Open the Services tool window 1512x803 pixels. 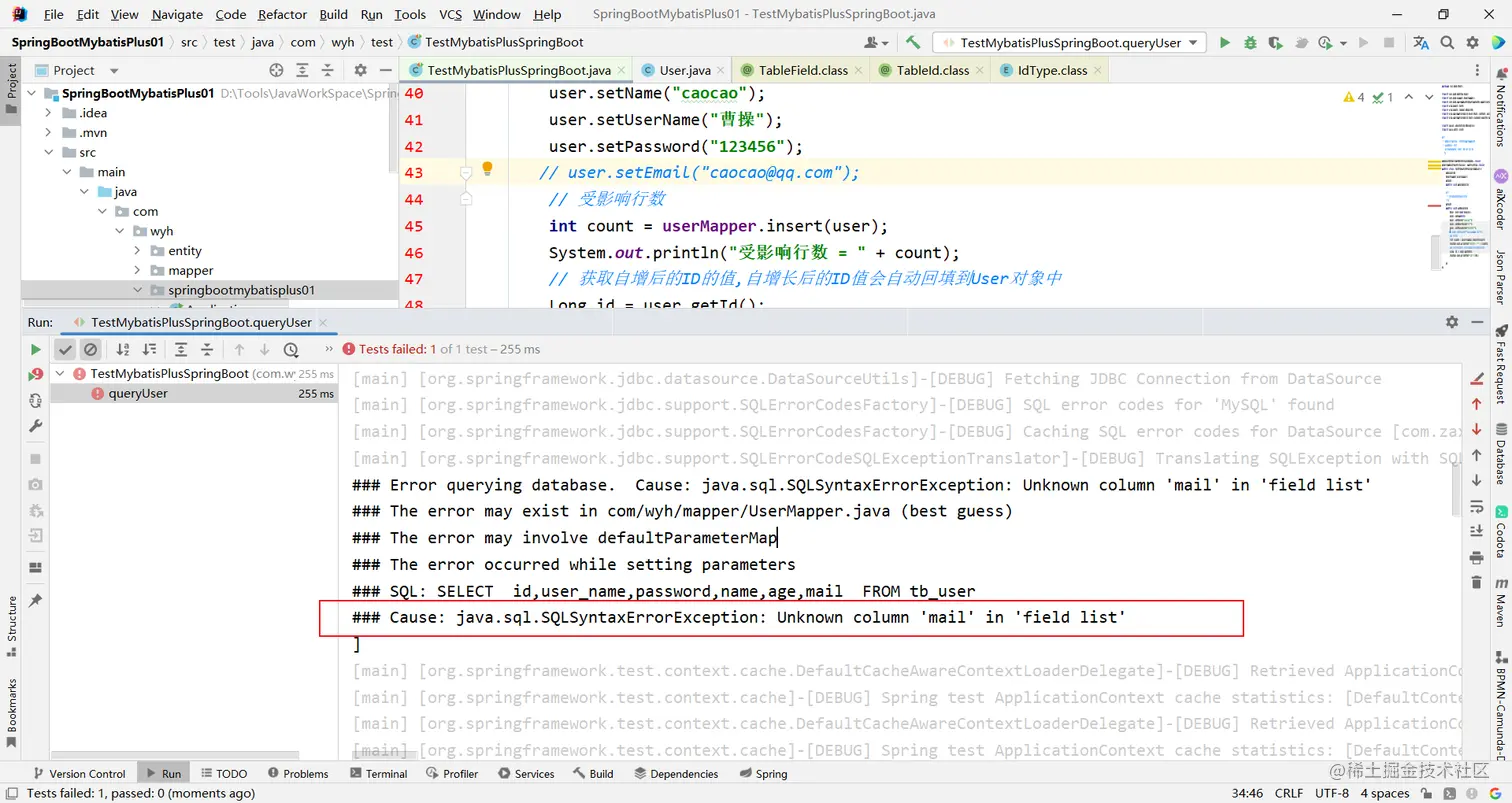click(x=526, y=773)
